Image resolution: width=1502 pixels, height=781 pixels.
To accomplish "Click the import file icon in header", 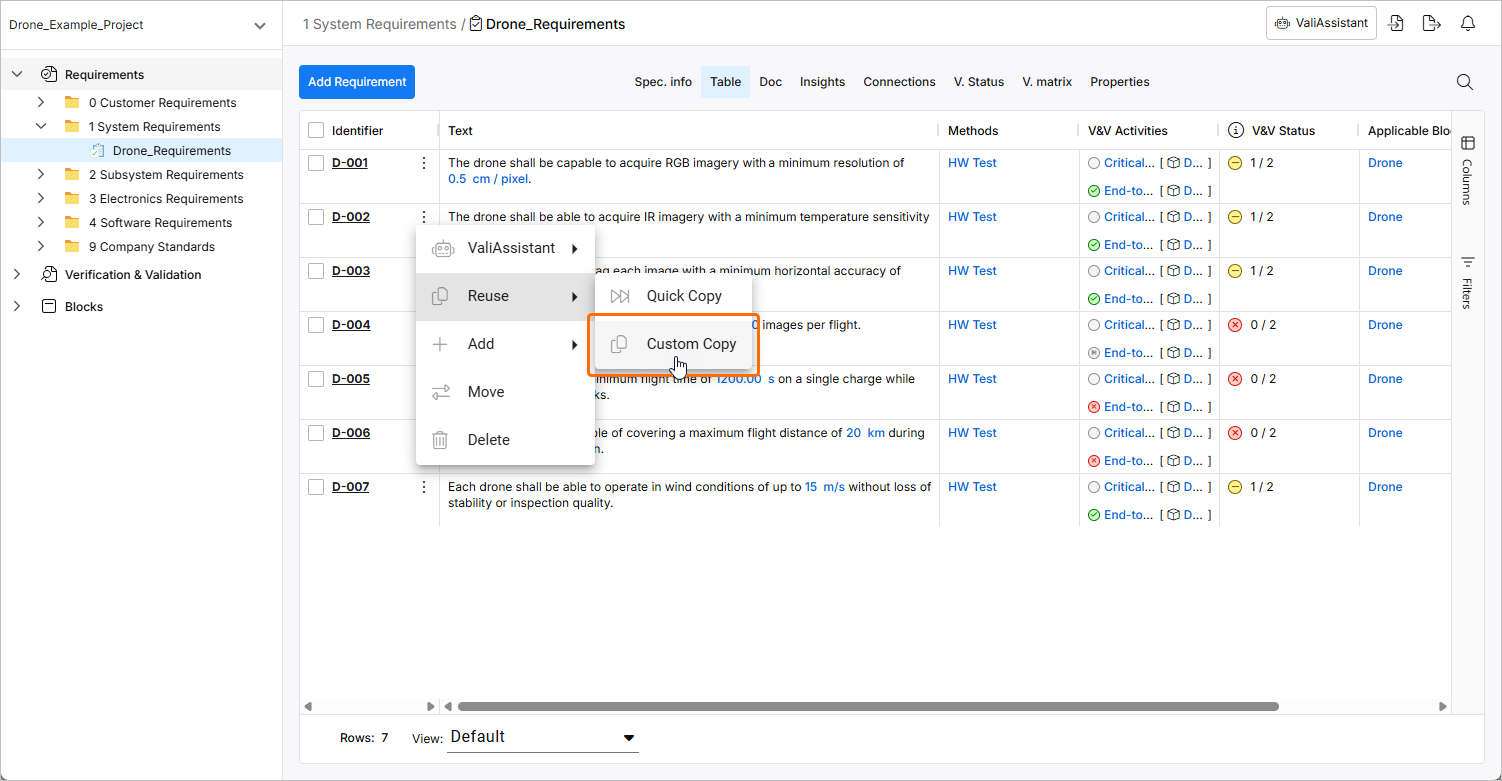I will tap(1397, 24).
